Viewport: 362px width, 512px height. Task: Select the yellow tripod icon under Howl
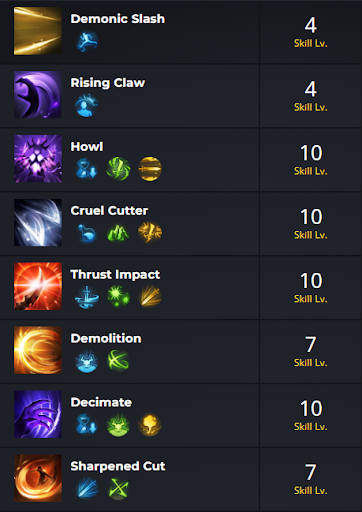click(150, 169)
